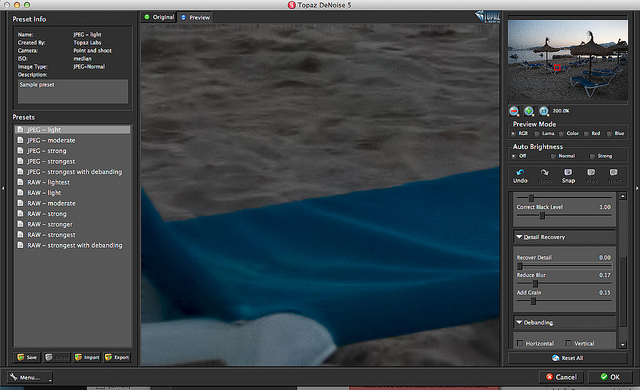Select JPEG - strongest with debanding preset
This screenshot has height=390, width=640.
(73, 172)
